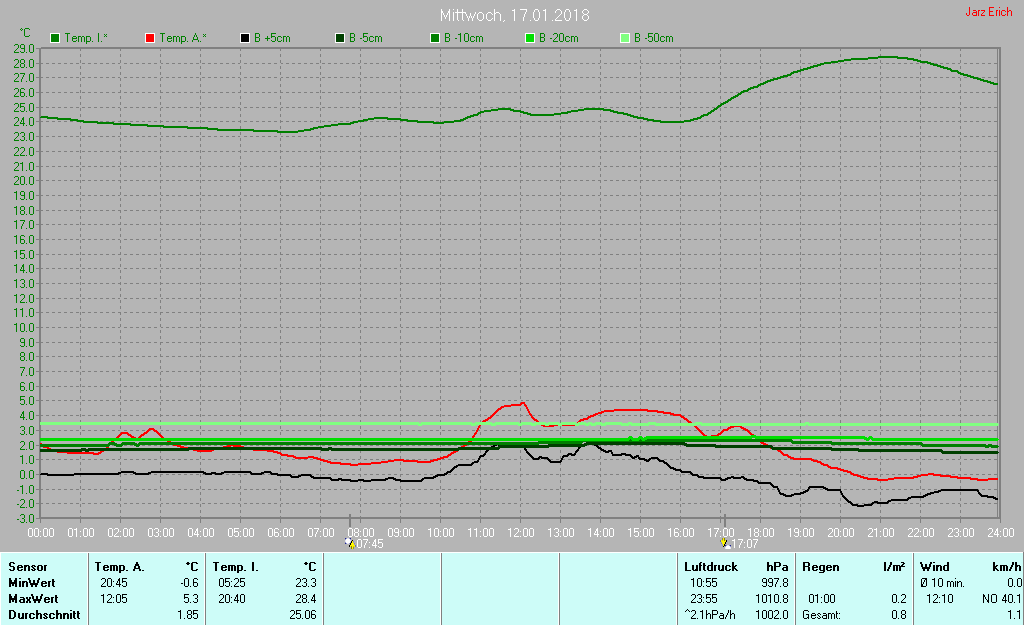Image resolution: width=1024 pixels, height=625 pixels.
Task: Toggle the Temp. I.* series legend label
Action: [x=86, y=38]
